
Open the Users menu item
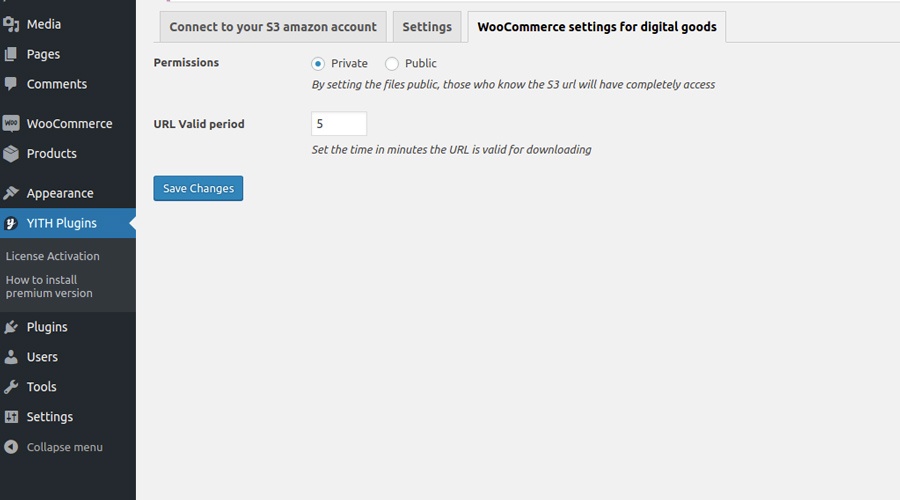(68, 356)
